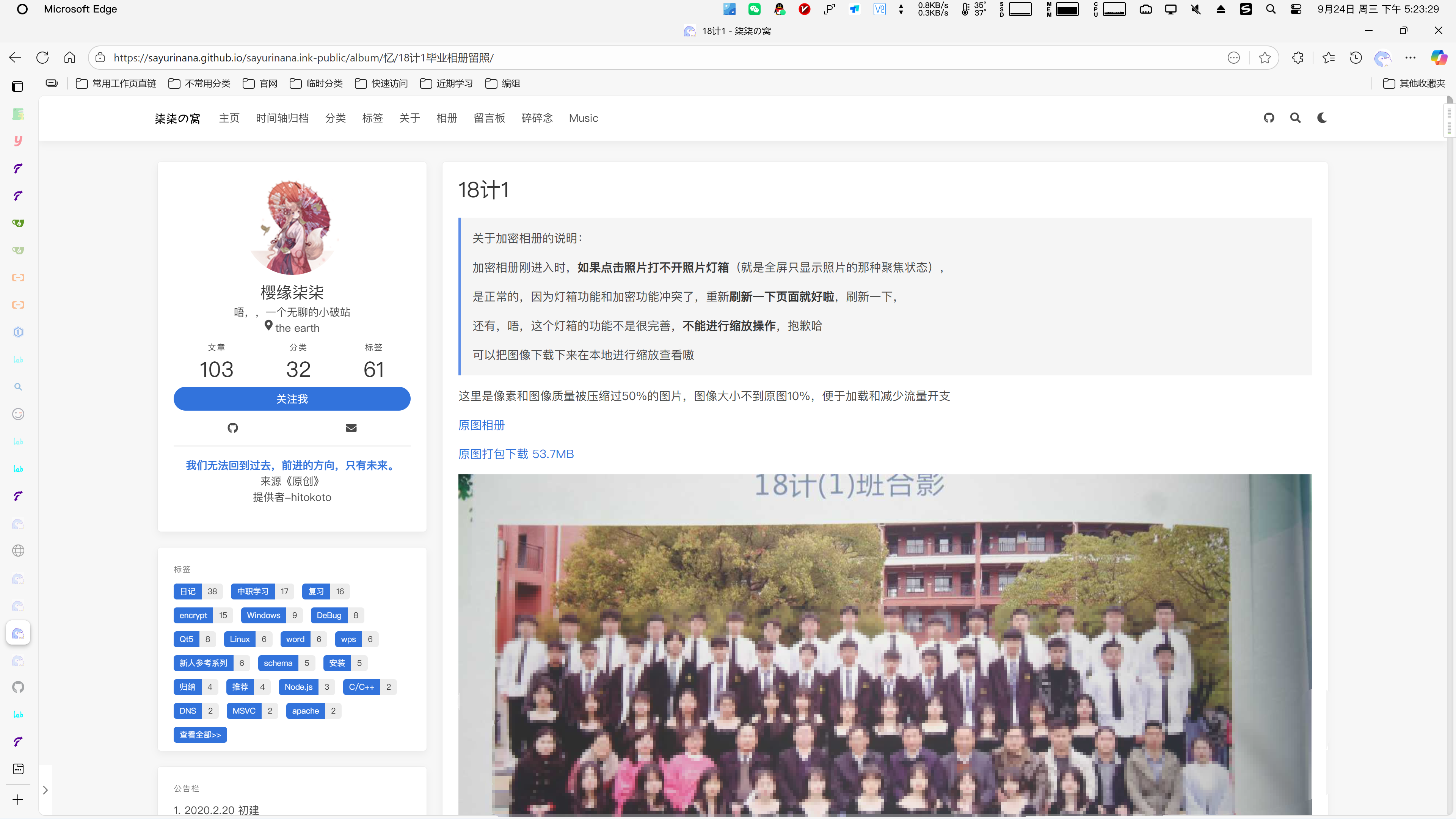
Task: Expand the sidebar chevron arrow
Action: 45,790
